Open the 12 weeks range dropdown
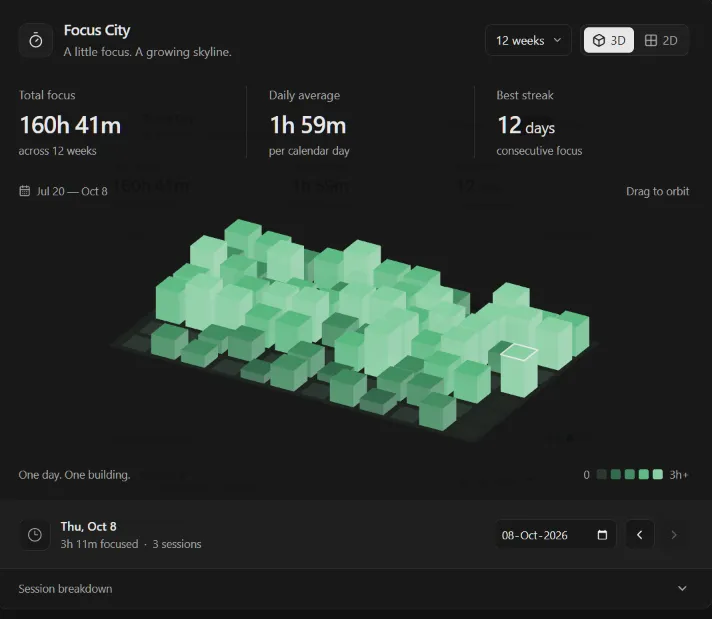 (x=528, y=40)
